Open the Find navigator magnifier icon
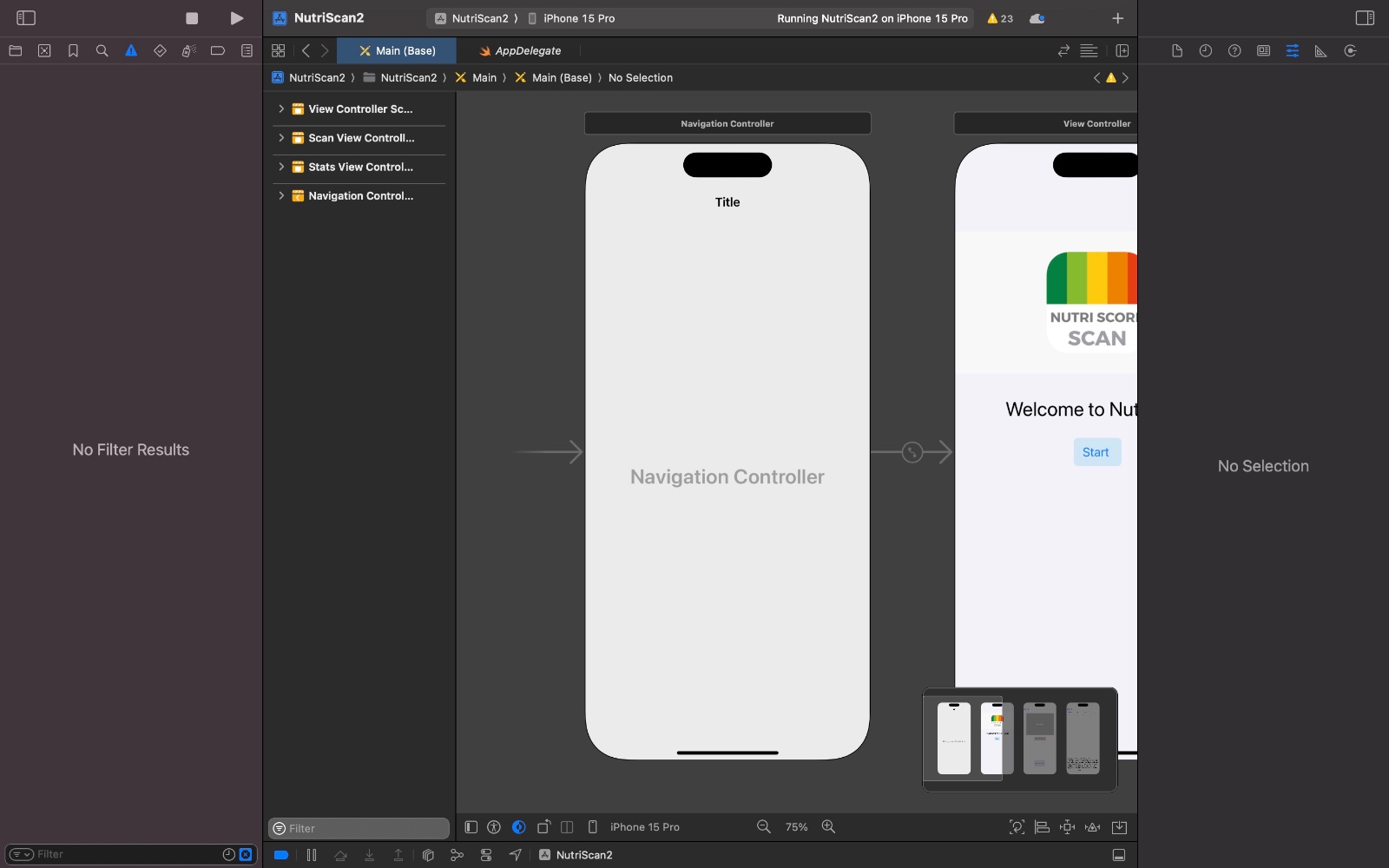 click(x=102, y=51)
